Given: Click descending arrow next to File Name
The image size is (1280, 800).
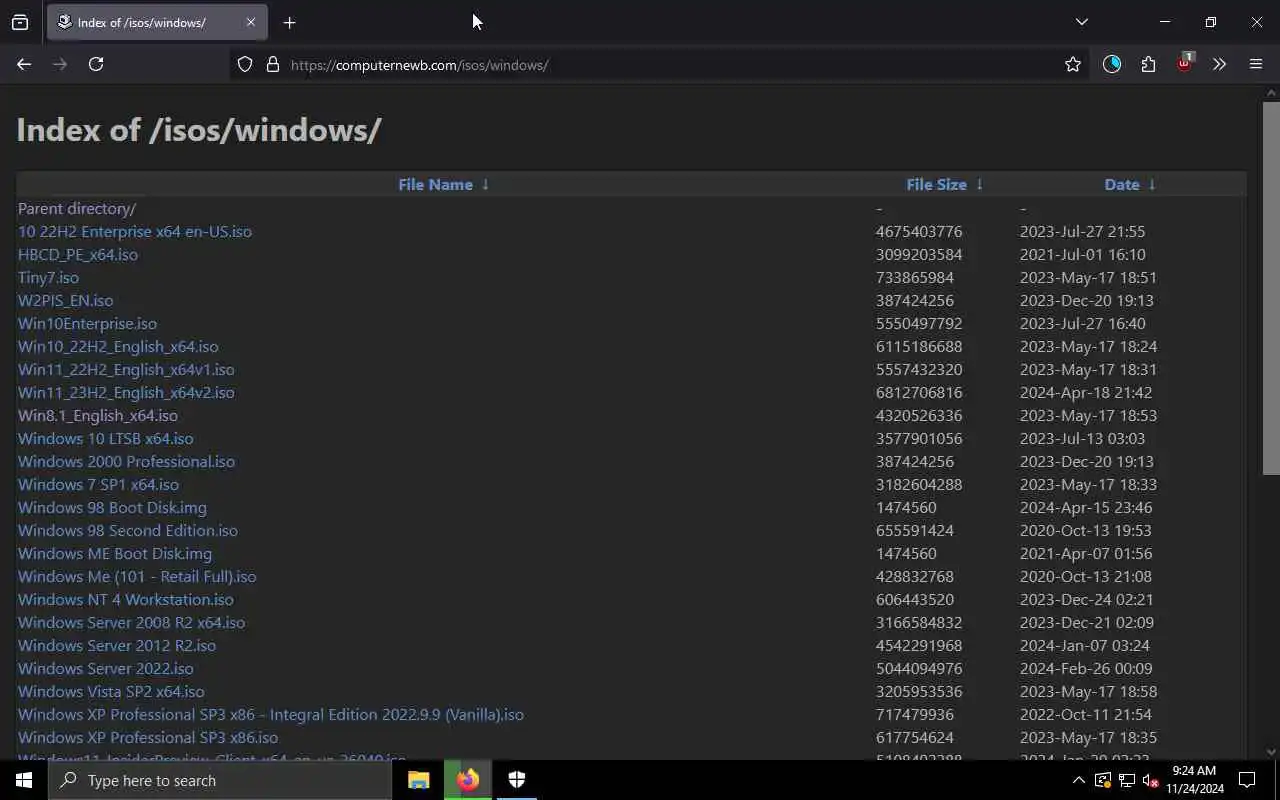Looking at the screenshot, I should click(485, 184).
